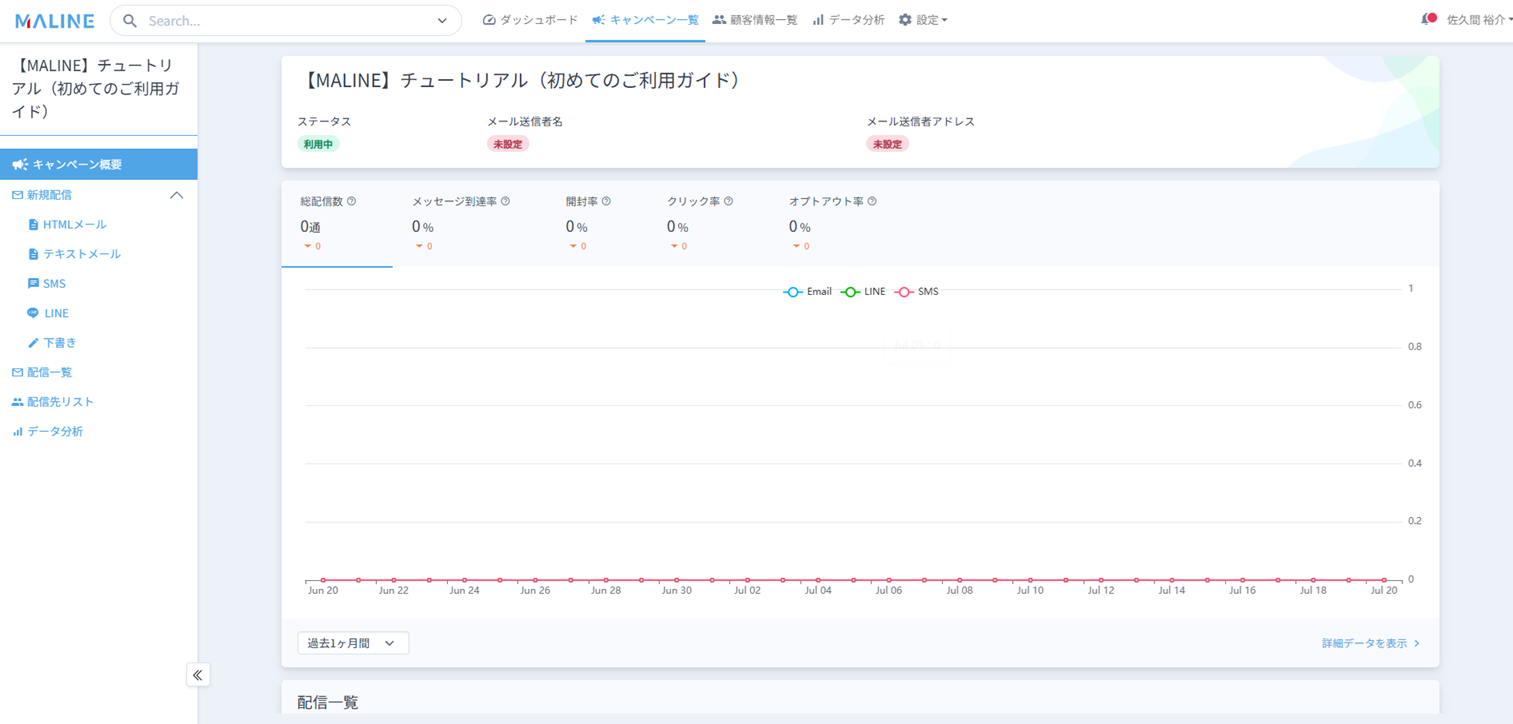Select the メッセージ到達率 metric tab
The image size is (1513, 724).
click(461, 224)
